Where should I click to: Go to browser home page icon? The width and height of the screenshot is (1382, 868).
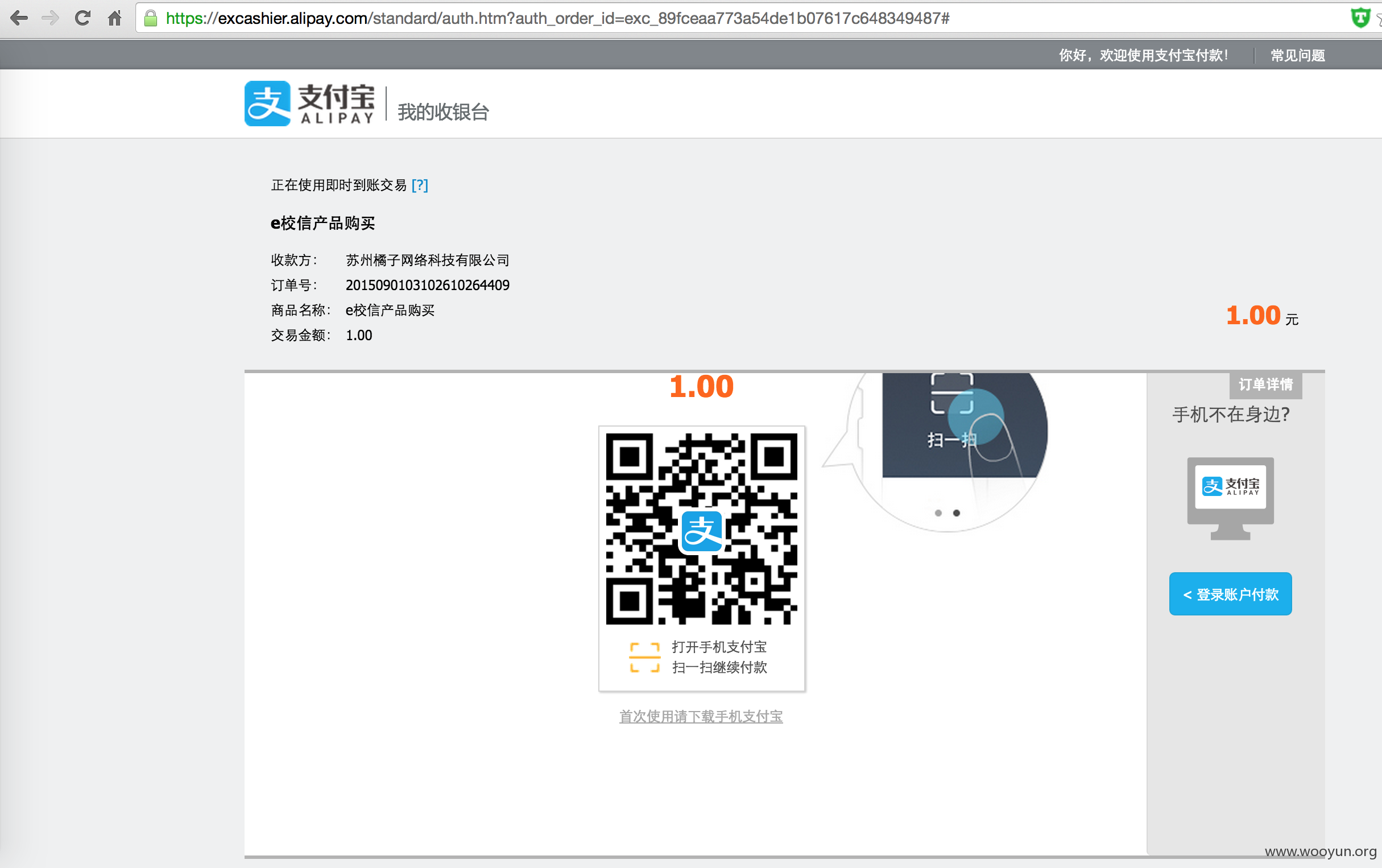[x=114, y=18]
